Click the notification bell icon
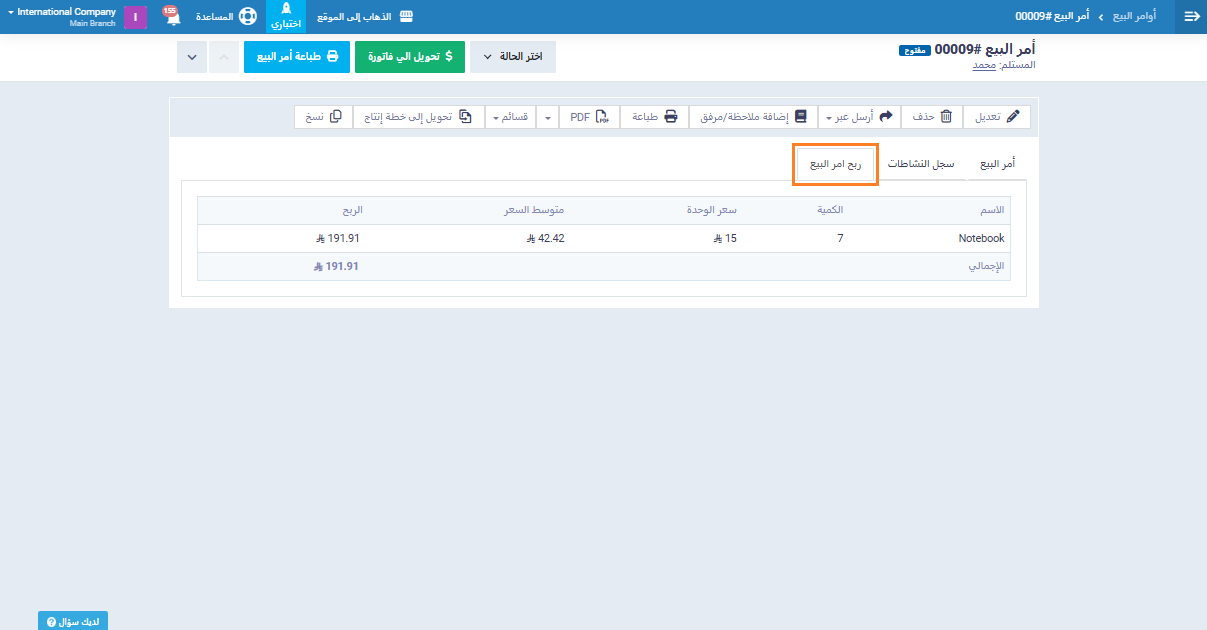The width and height of the screenshot is (1207, 630). (x=172, y=17)
